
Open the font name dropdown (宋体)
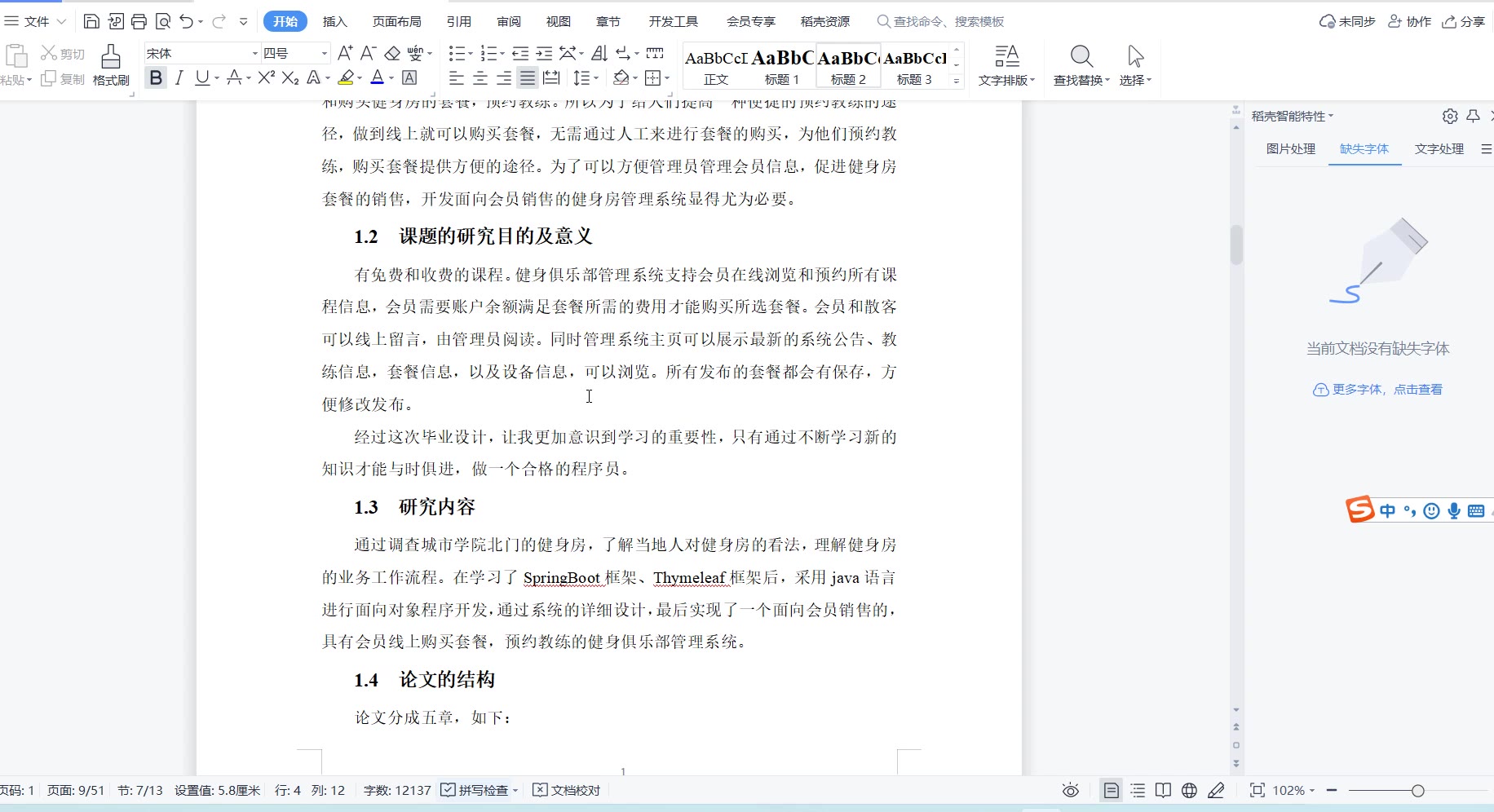click(254, 53)
